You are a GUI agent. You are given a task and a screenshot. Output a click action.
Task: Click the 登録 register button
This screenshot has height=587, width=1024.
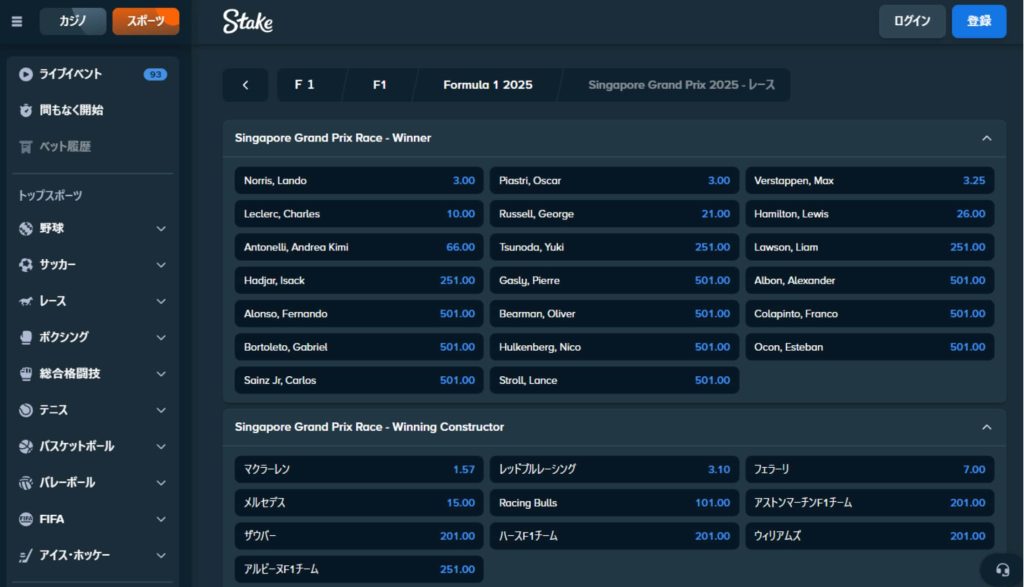(979, 22)
